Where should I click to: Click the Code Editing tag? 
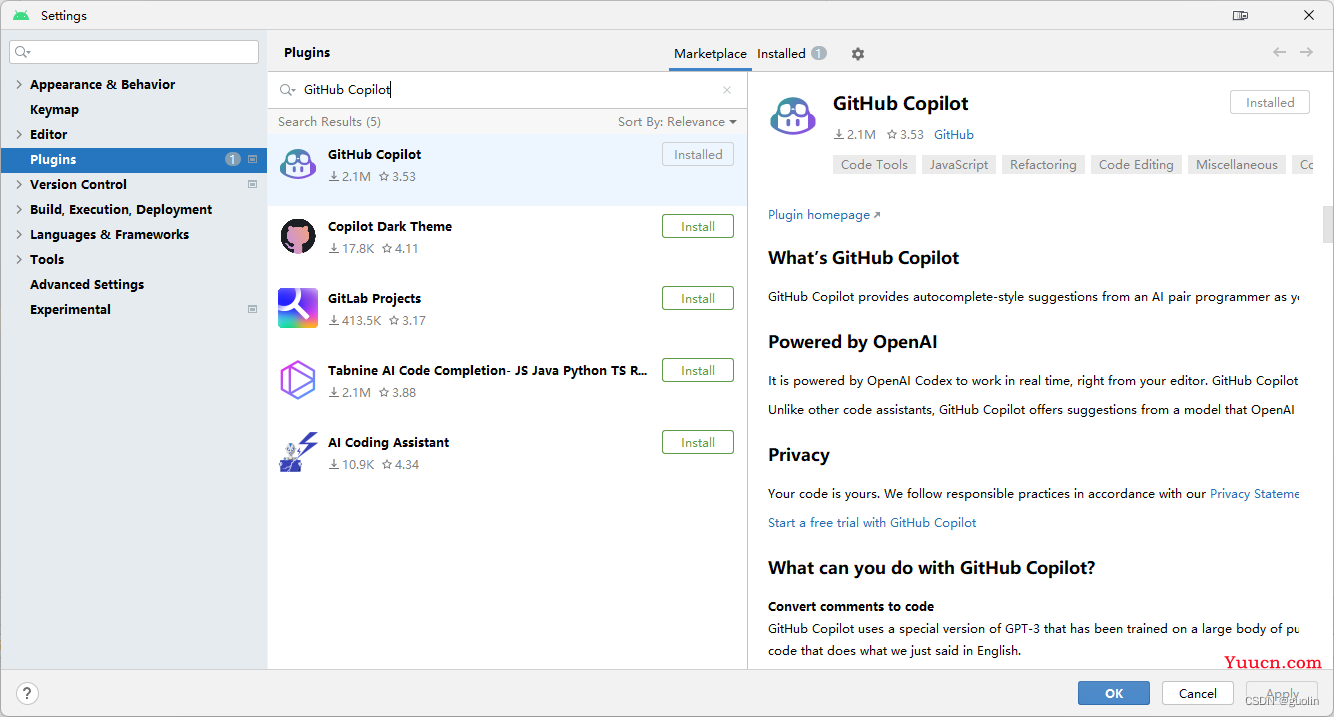[x=1136, y=165]
